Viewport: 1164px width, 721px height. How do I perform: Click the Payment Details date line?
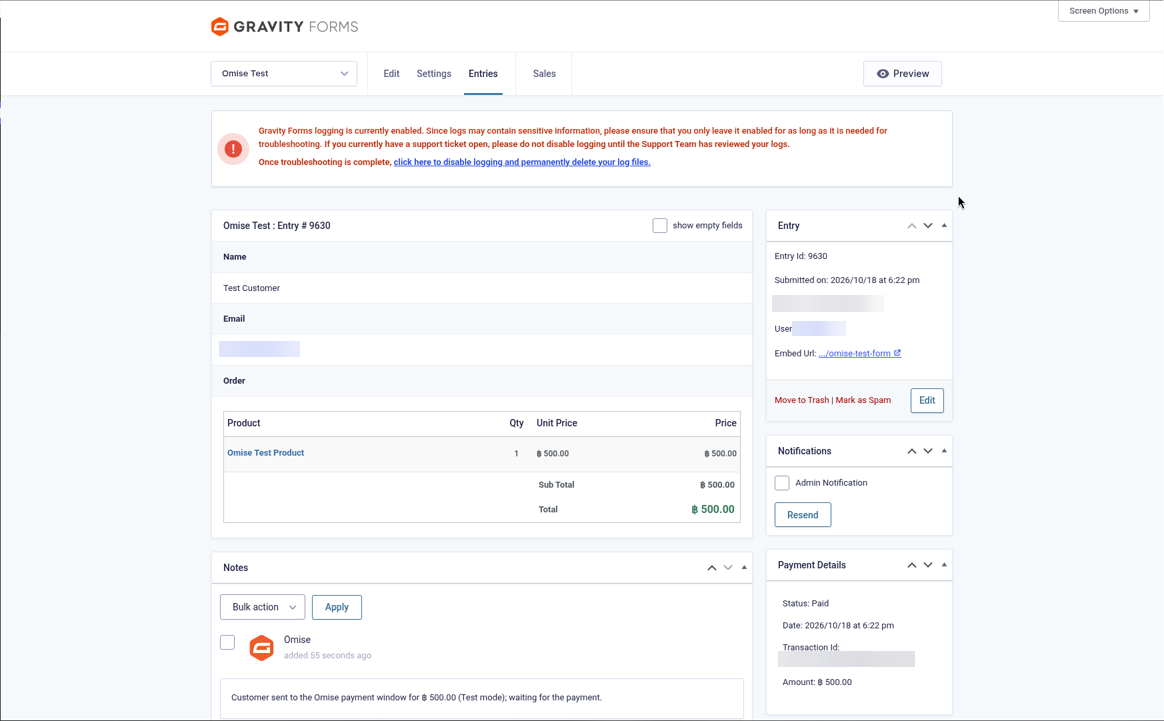click(838, 626)
